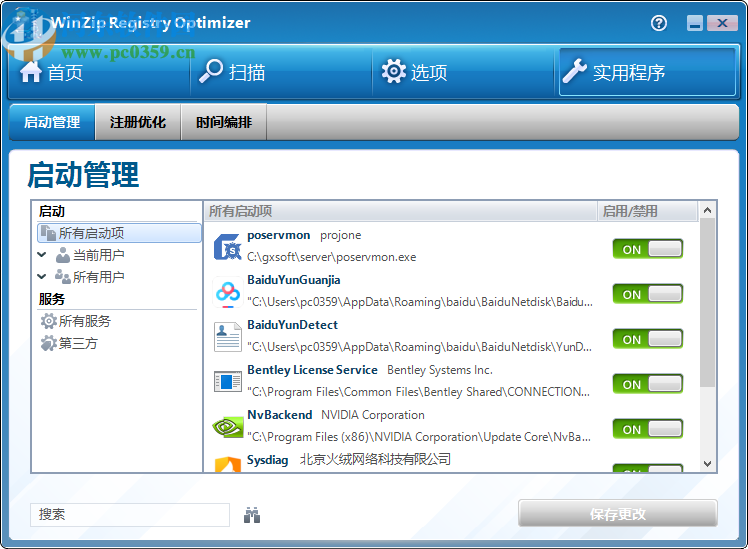Viewport: 748px width, 549px height.
Task: Select 第三方 in the tree
Action: click(78, 343)
